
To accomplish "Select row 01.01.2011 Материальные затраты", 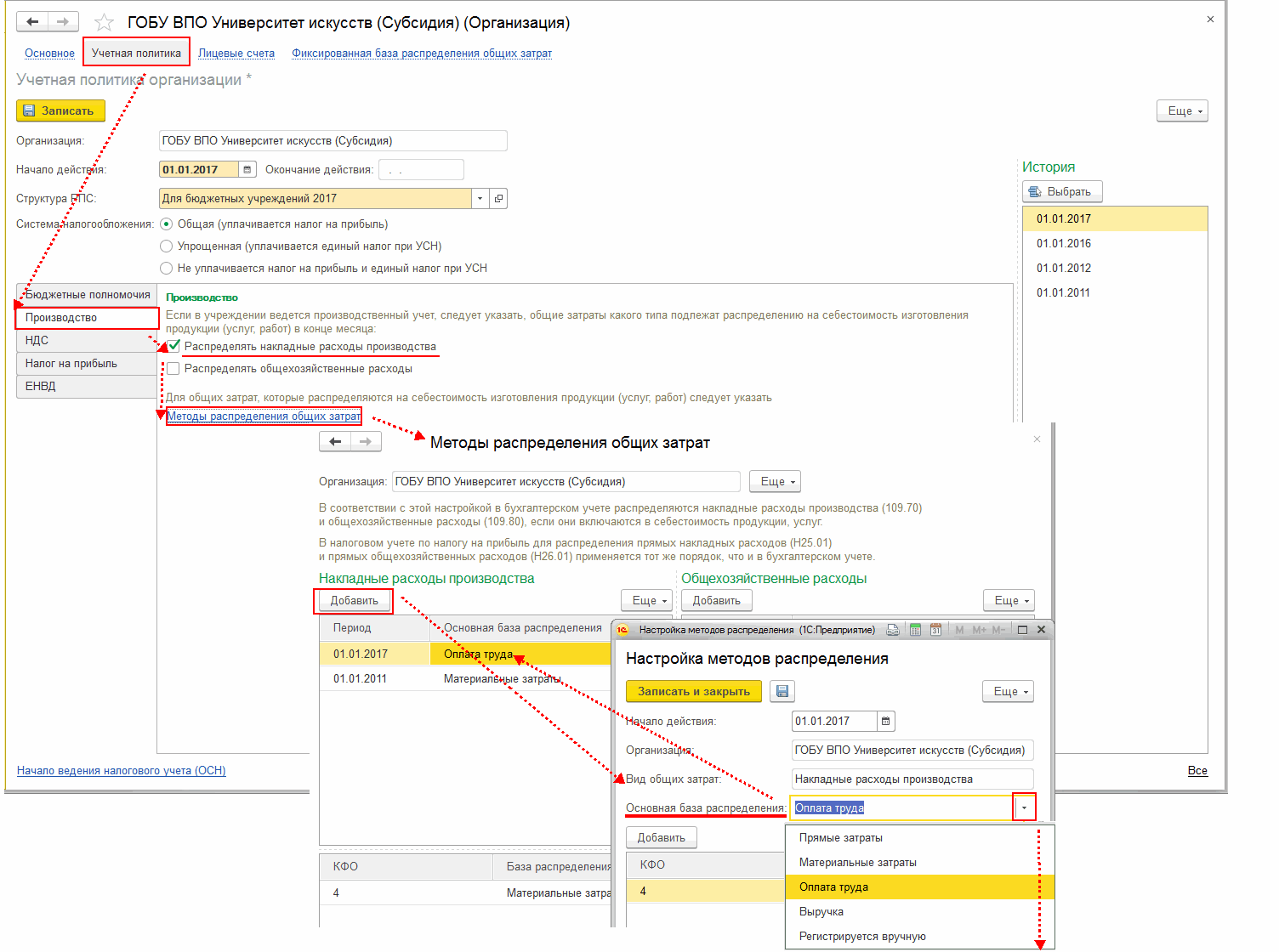I will point(466,679).
